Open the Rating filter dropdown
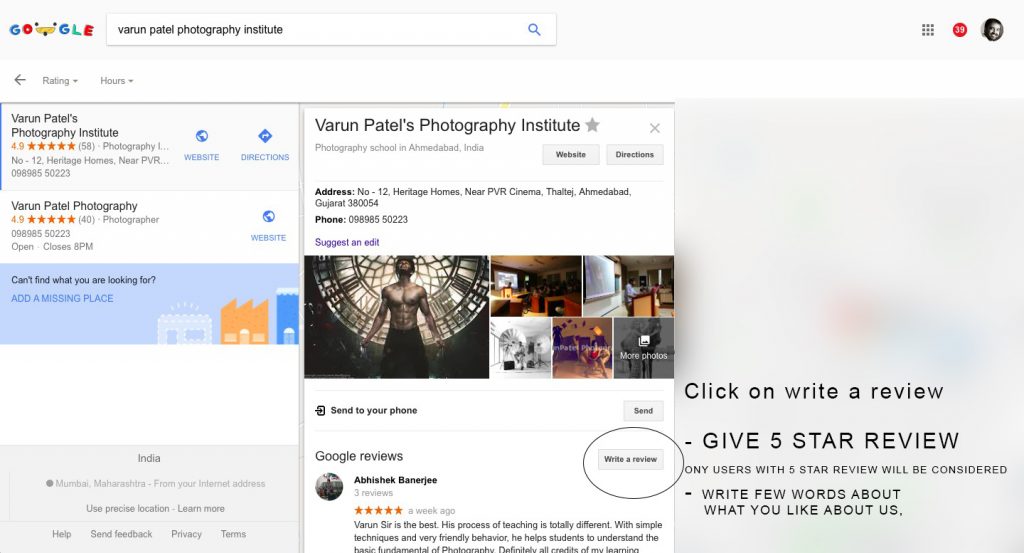 (59, 81)
